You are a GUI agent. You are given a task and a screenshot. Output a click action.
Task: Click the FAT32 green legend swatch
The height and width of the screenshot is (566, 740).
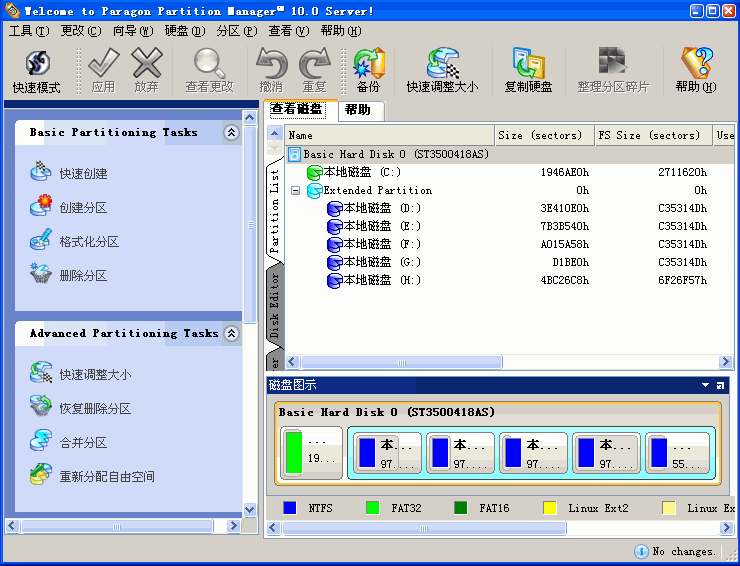373,508
